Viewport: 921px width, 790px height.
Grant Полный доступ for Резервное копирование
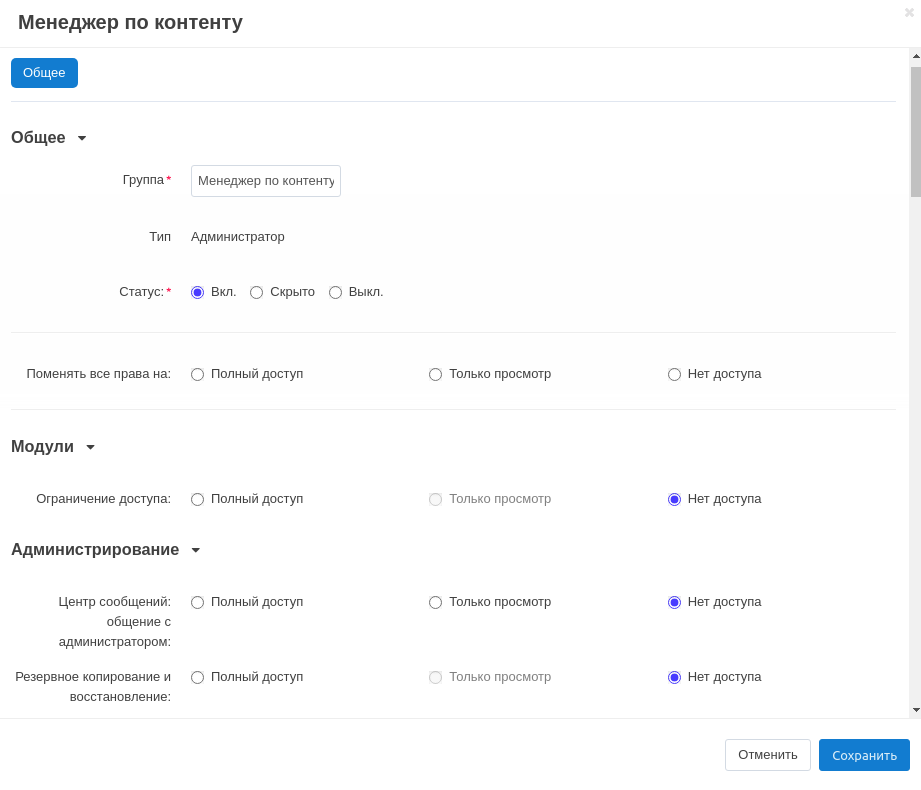tap(198, 677)
